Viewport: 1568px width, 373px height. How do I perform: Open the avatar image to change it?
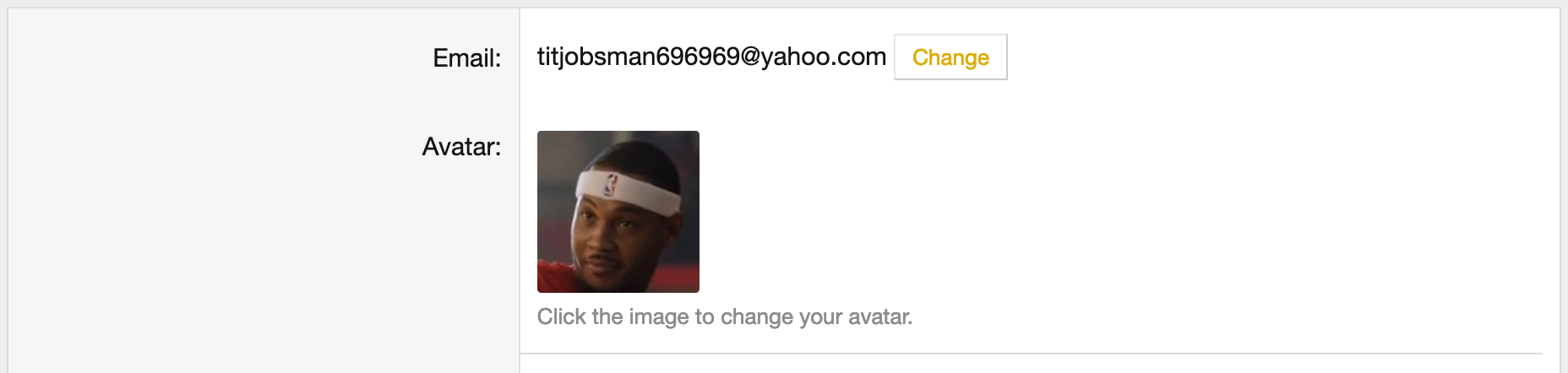(618, 212)
